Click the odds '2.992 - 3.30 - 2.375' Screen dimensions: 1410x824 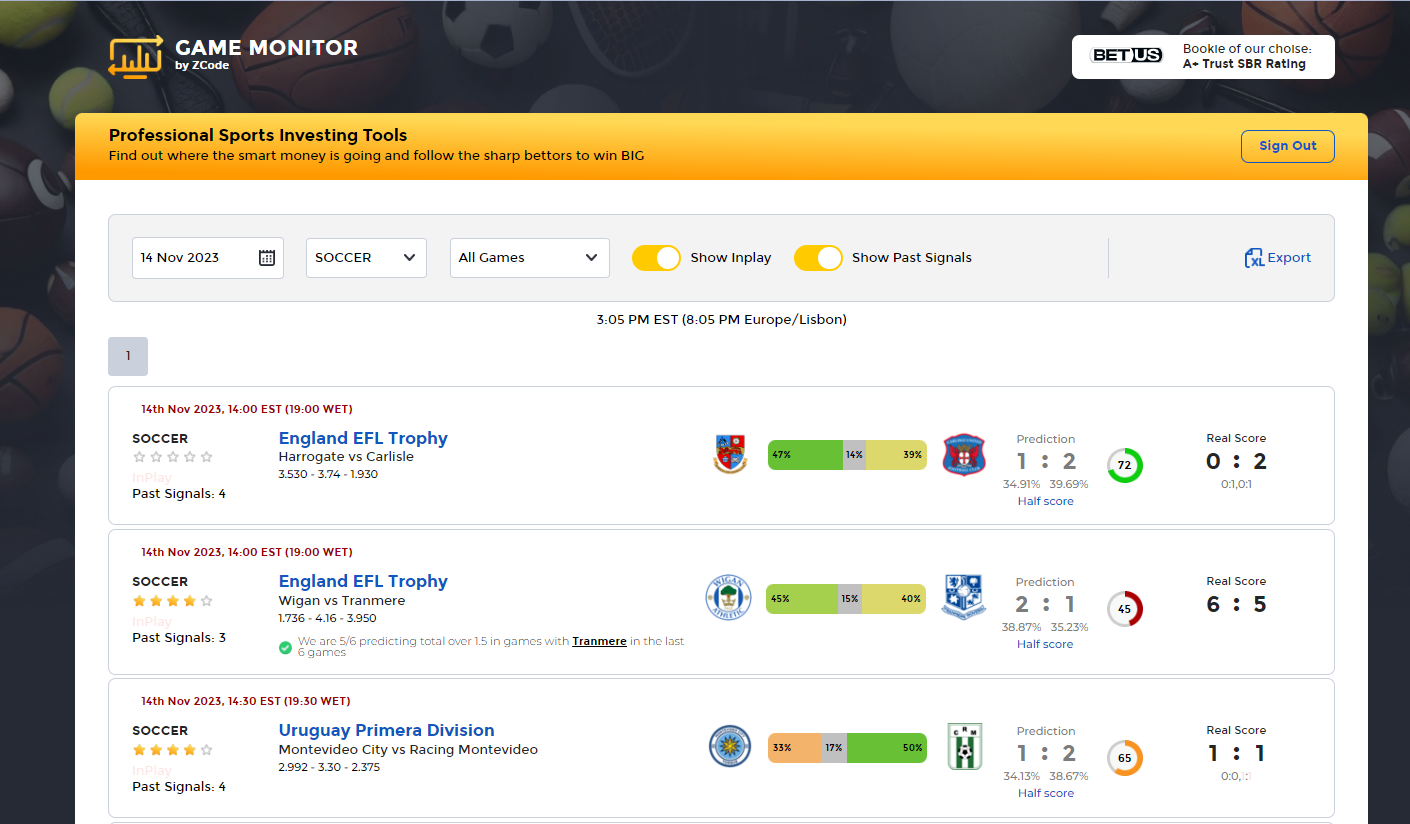[329, 767]
